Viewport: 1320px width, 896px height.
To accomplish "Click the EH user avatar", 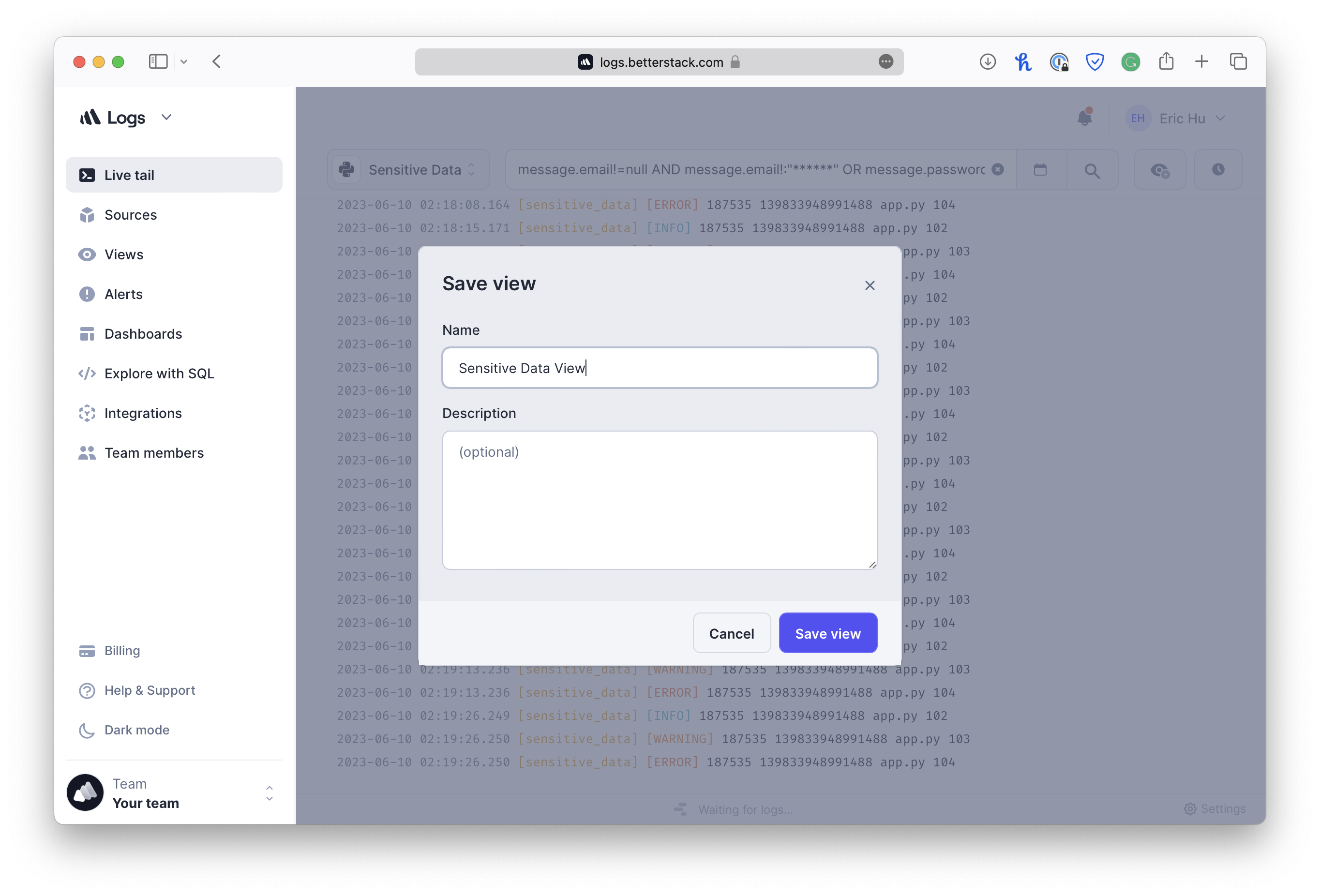I will coord(1138,118).
